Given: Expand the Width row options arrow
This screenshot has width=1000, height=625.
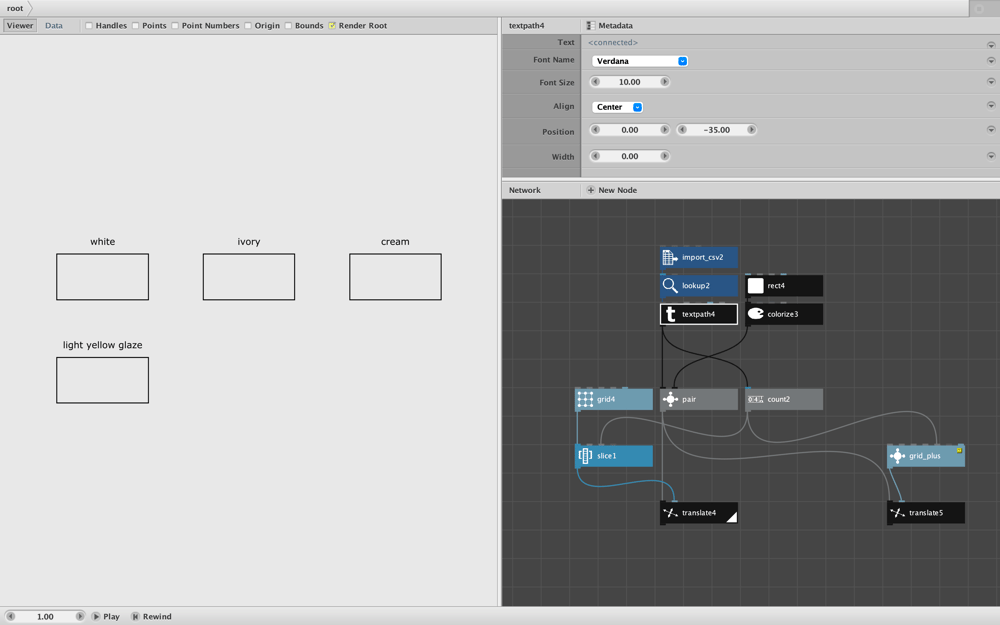Looking at the screenshot, I should click(x=991, y=156).
